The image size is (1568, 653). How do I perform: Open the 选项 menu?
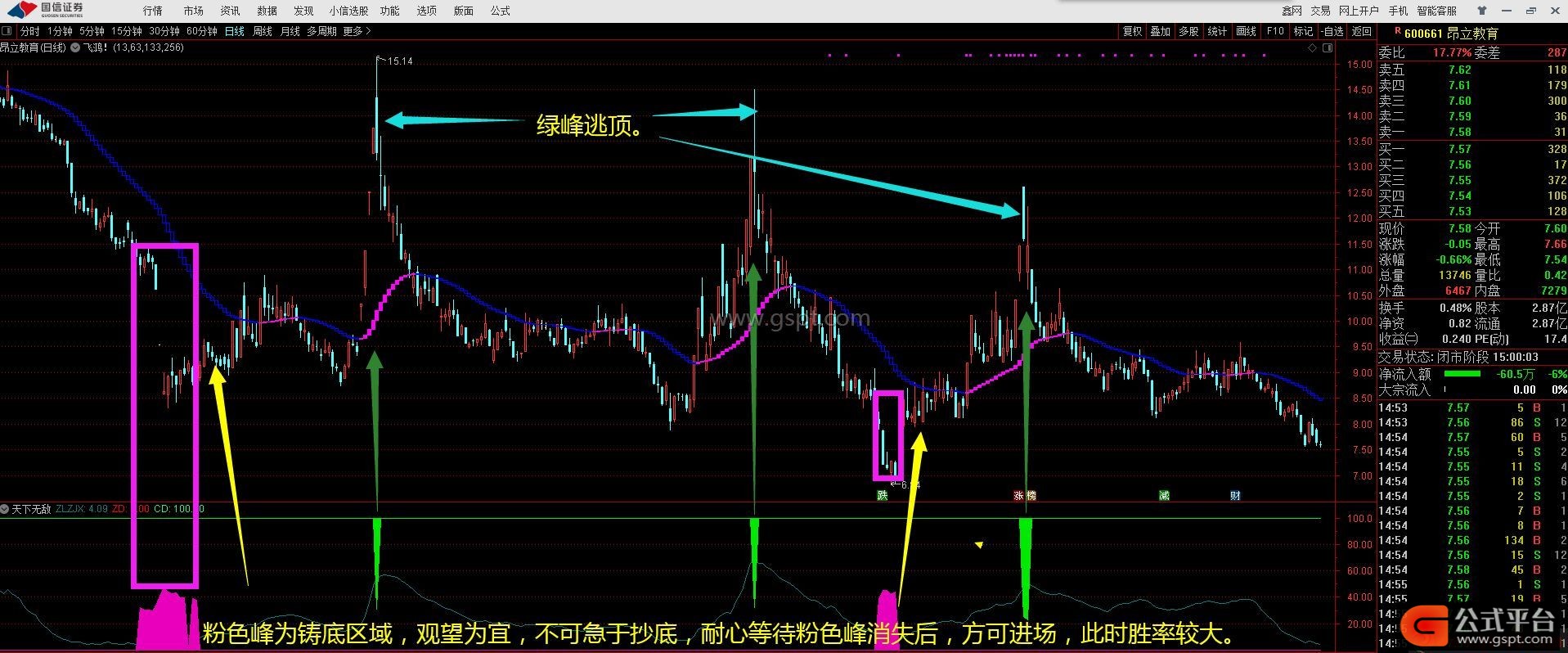(426, 11)
